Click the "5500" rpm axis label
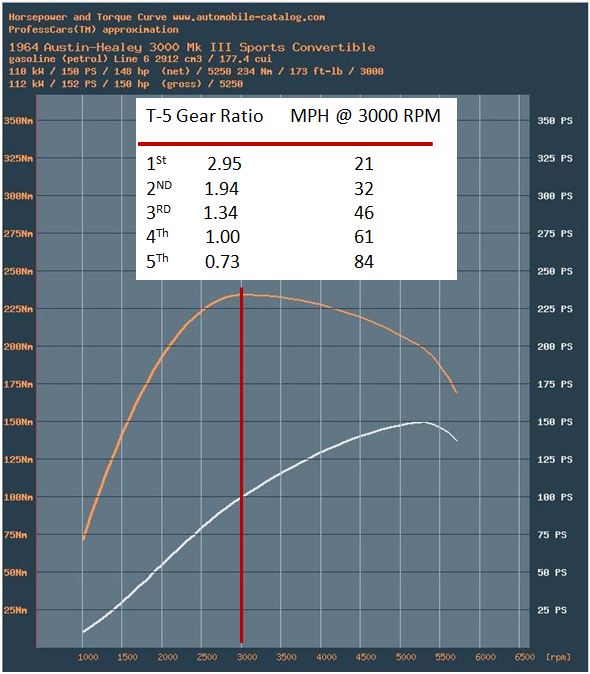This screenshot has width=590, height=674. pyautogui.click(x=445, y=657)
